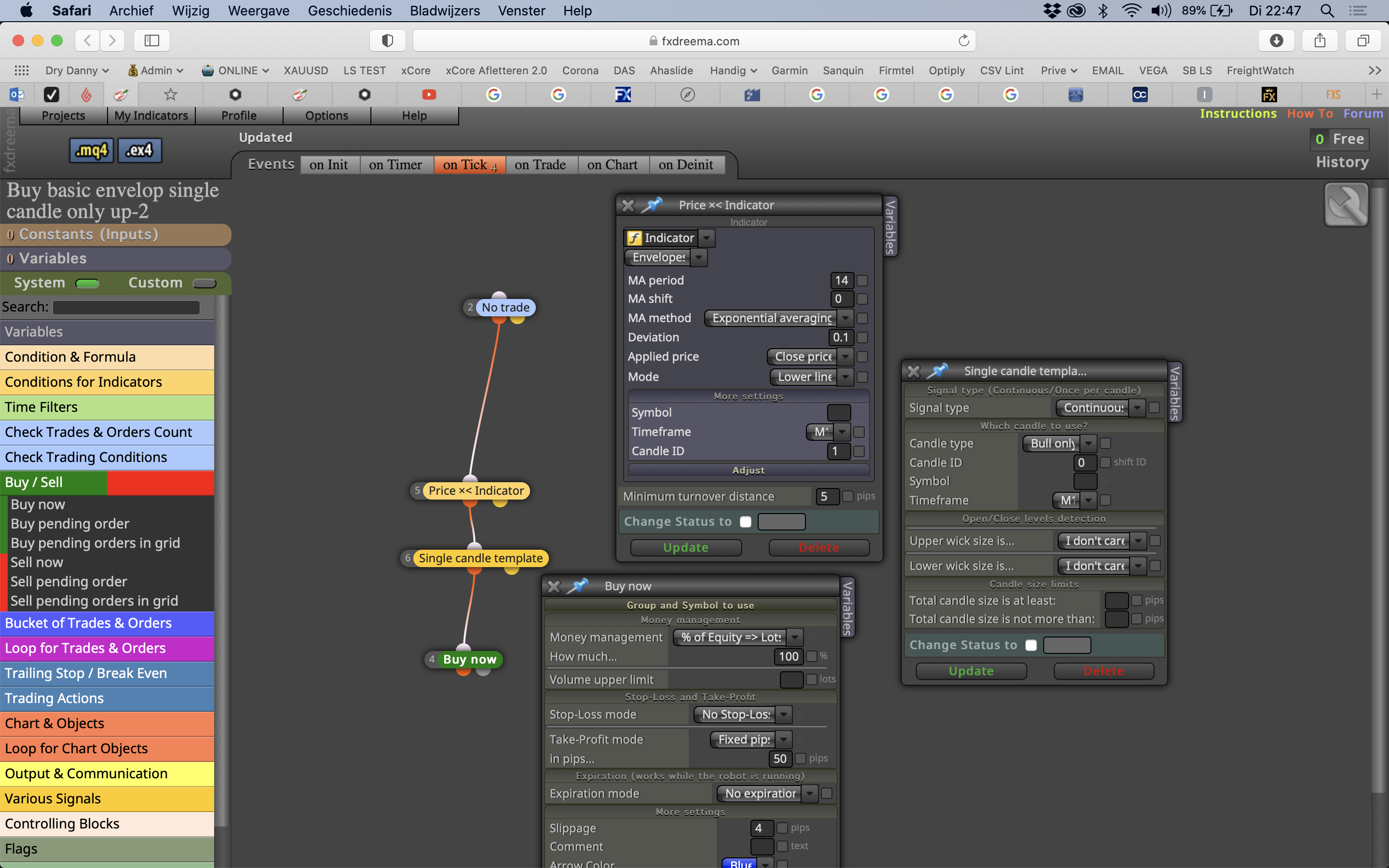The width and height of the screenshot is (1389, 868).
Task: Open Take-Profit mode Fixed pips dropdown
Action: tap(751, 739)
